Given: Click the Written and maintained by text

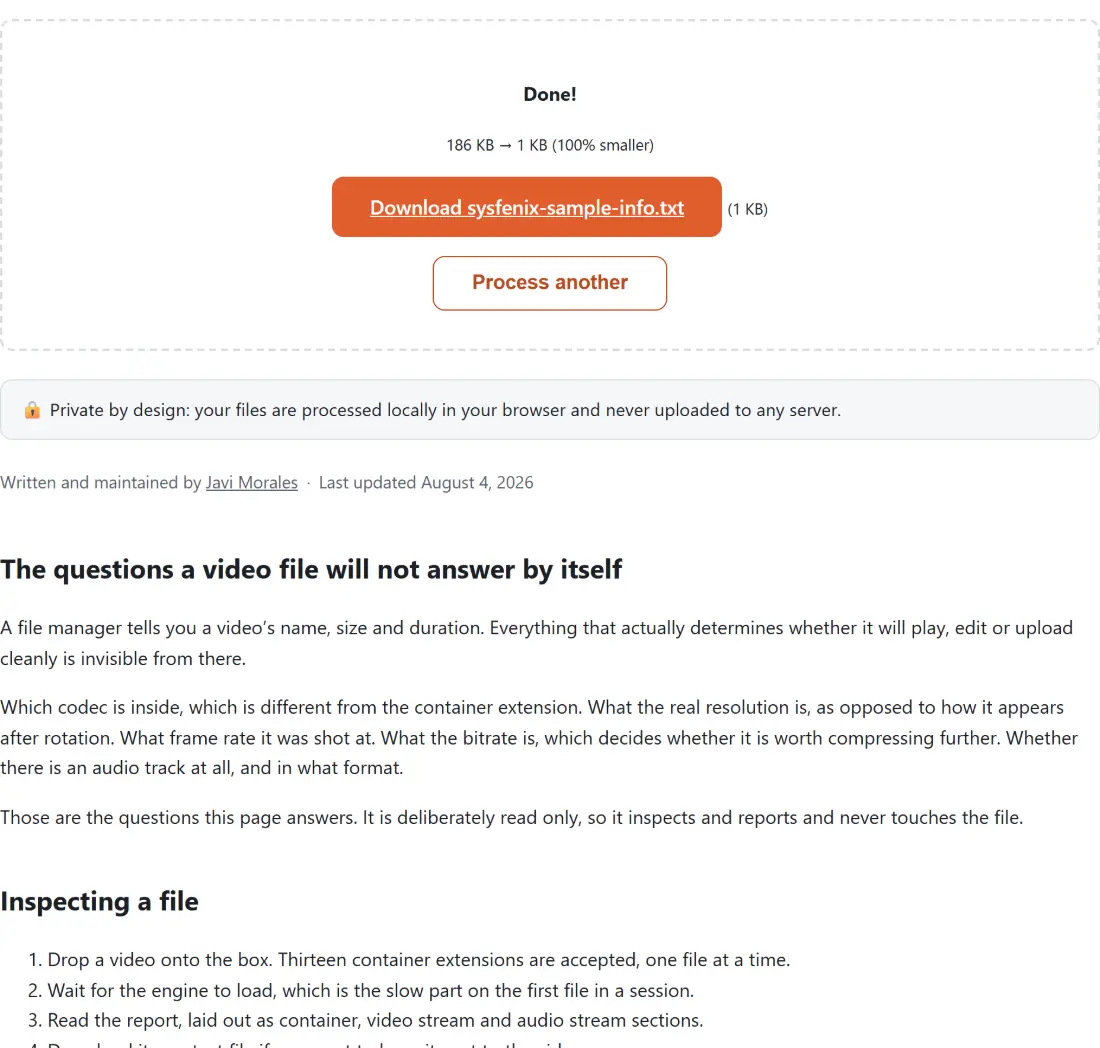Looking at the screenshot, I should click(x=101, y=483).
